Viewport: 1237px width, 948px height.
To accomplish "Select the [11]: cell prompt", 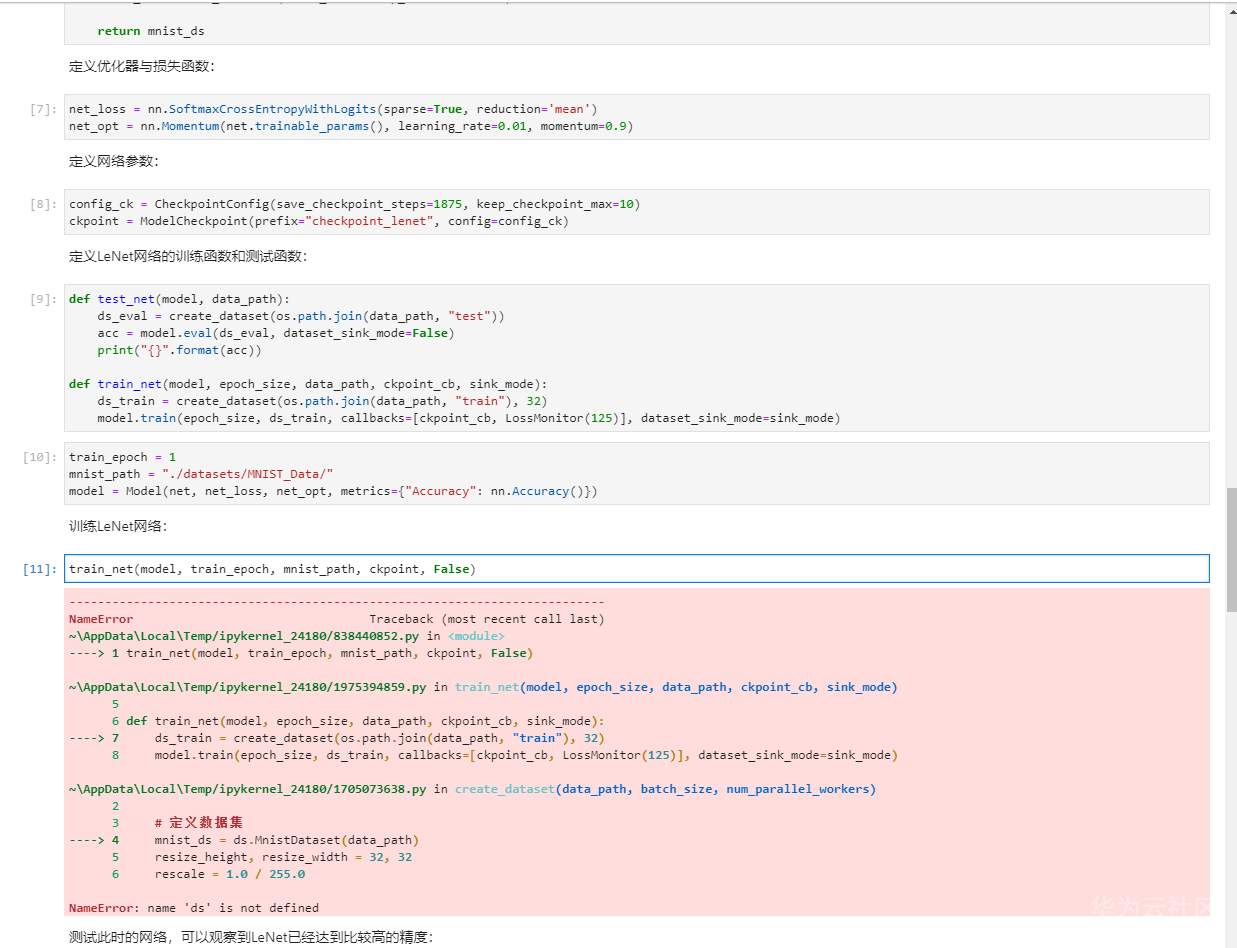I will pyautogui.click(x=41, y=569).
